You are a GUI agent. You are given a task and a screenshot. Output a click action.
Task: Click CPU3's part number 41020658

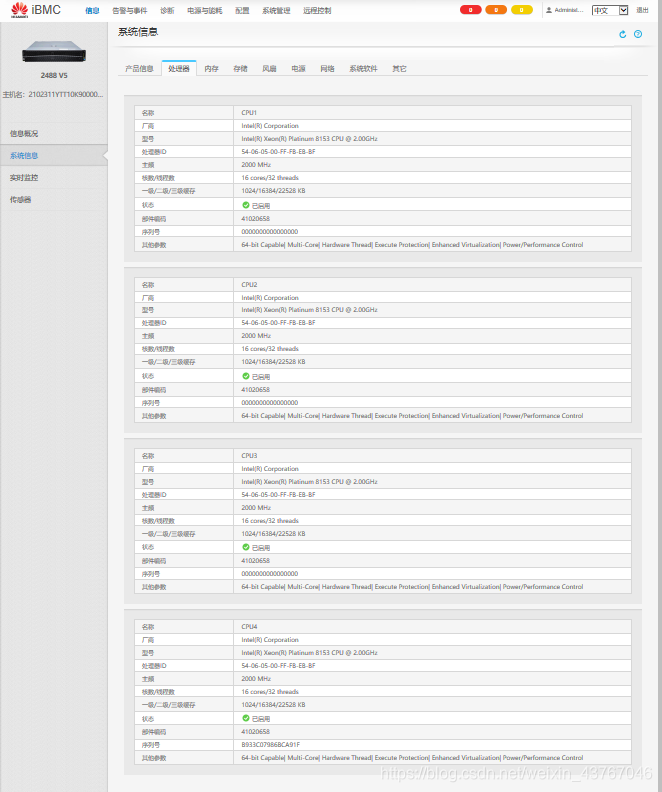(x=256, y=561)
